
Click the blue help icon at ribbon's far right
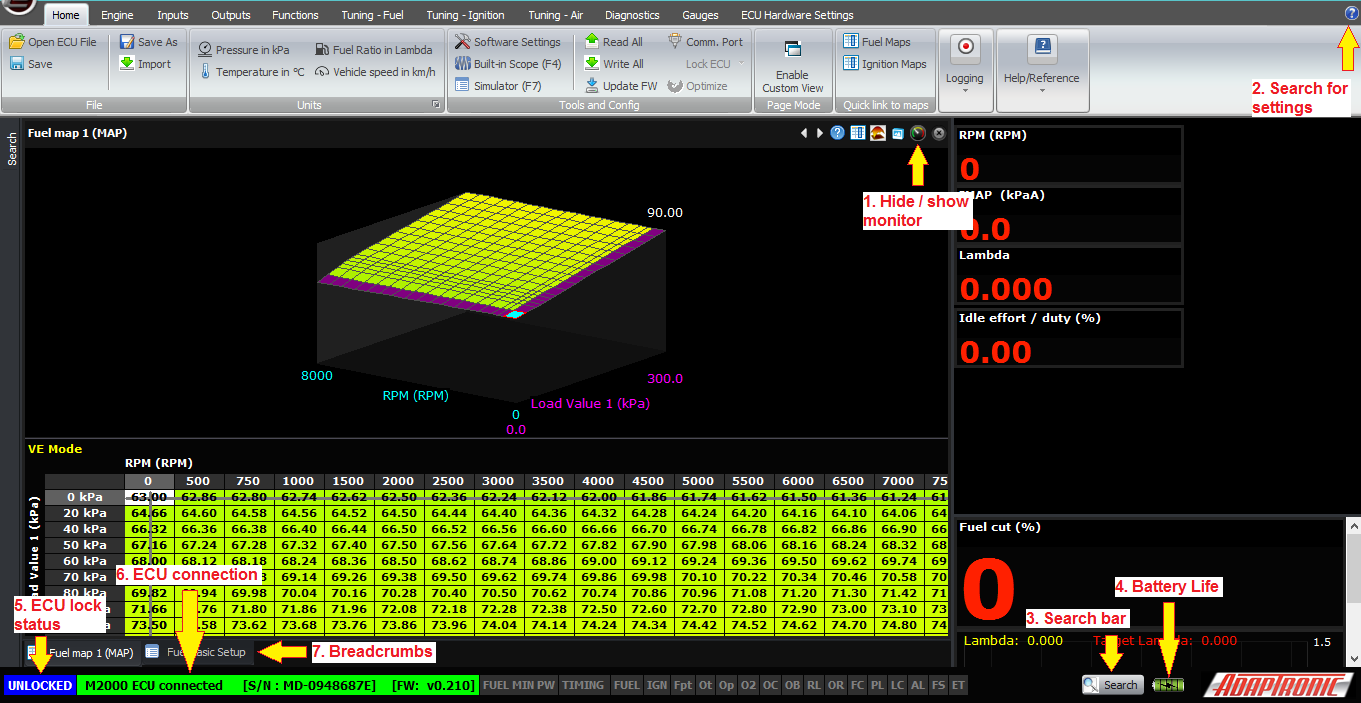tap(1352, 14)
